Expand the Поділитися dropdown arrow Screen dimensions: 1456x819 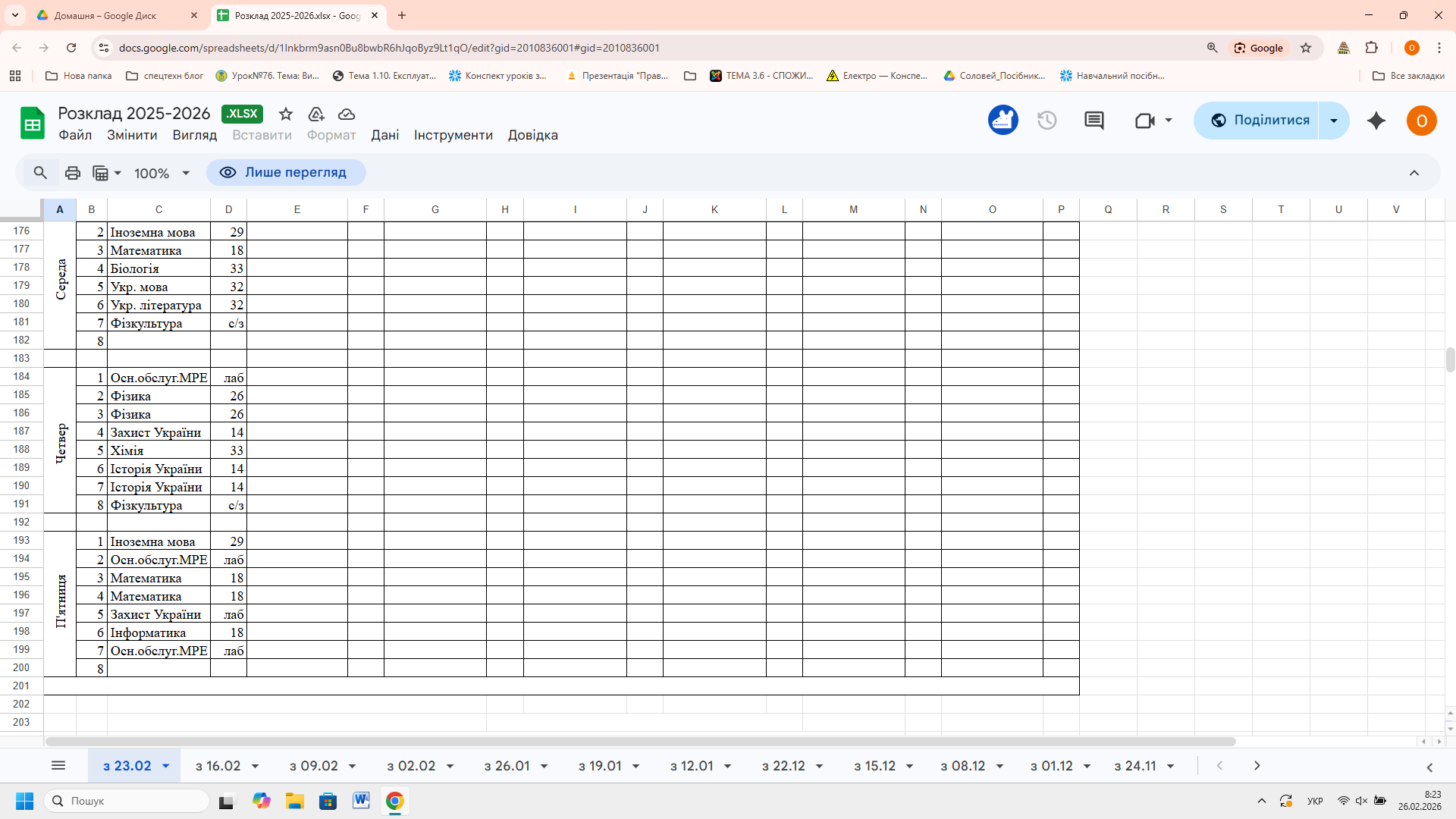[1333, 121]
